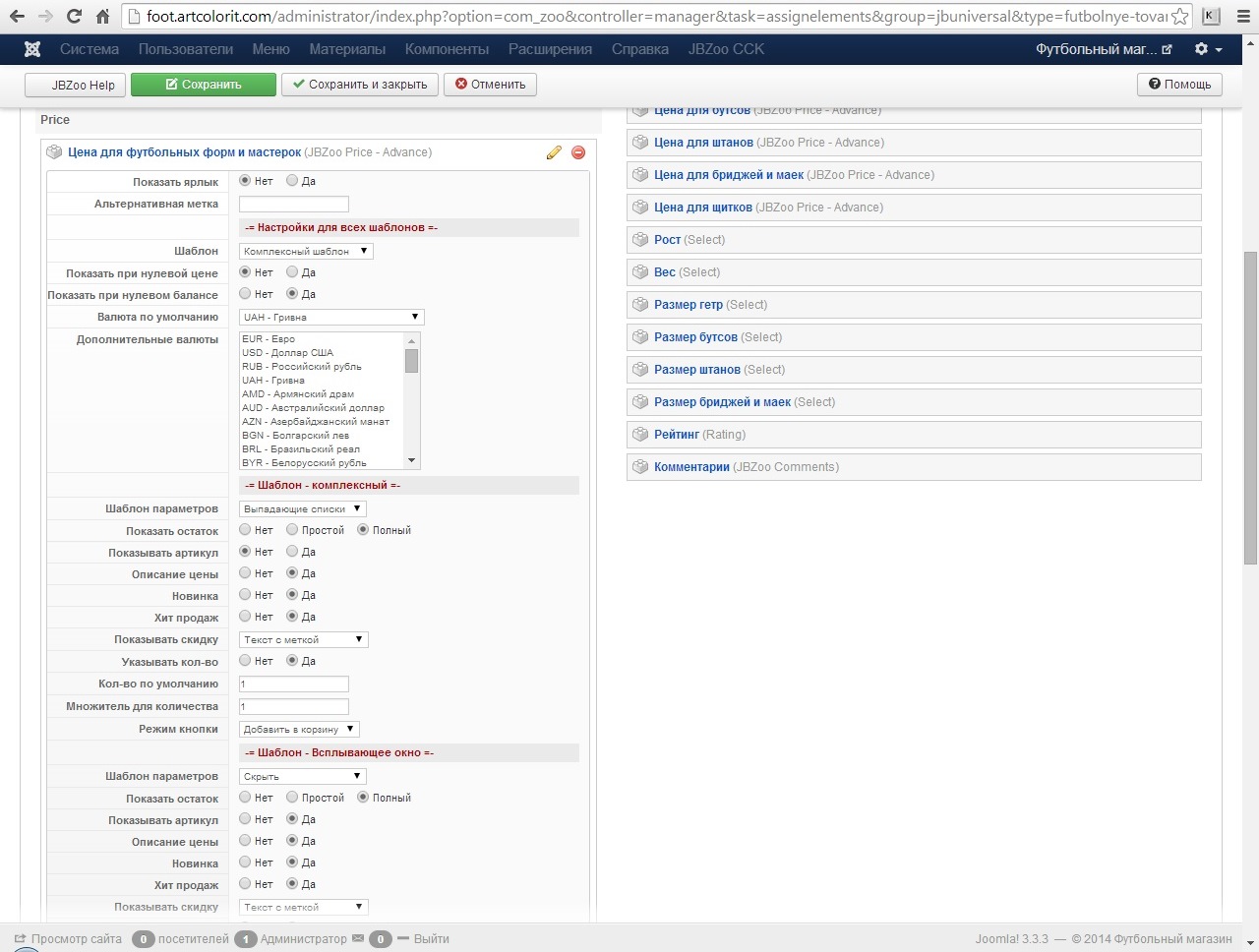Click the Joomla logo icon
The height and width of the screenshot is (952, 1259).
32,49
